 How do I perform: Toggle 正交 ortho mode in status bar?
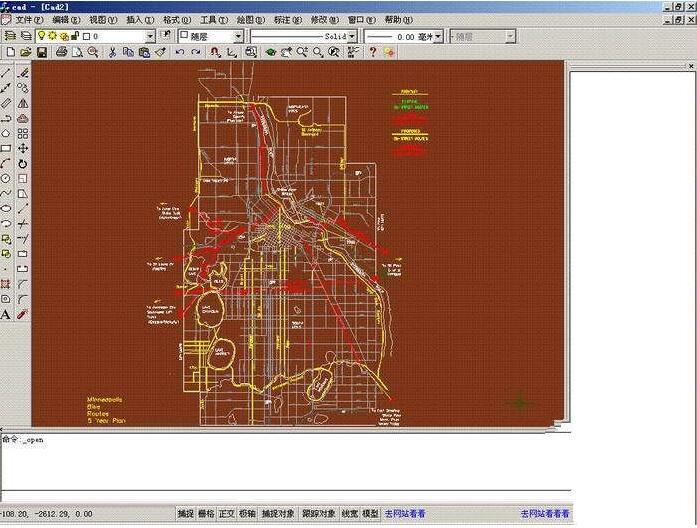[x=226, y=514]
